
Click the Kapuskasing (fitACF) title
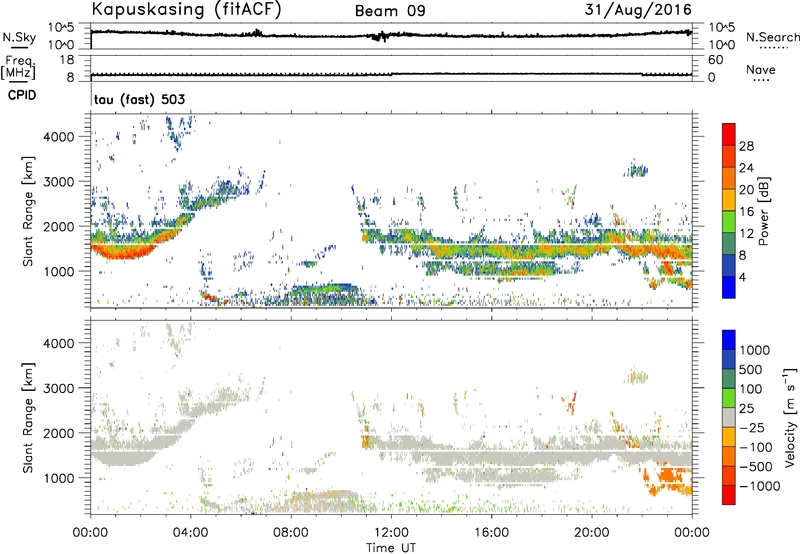[x=186, y=9]
